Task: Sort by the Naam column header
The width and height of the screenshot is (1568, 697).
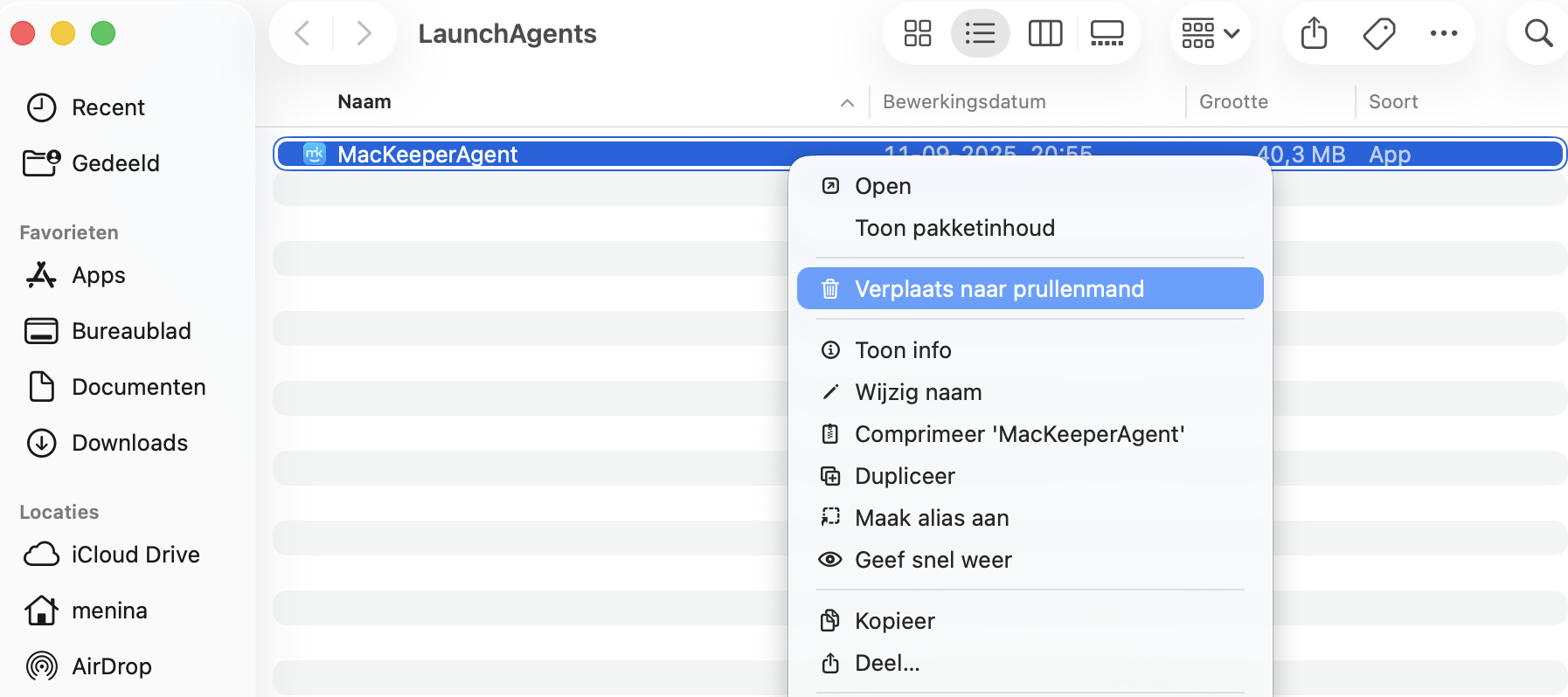Action: tap(364, 101)
